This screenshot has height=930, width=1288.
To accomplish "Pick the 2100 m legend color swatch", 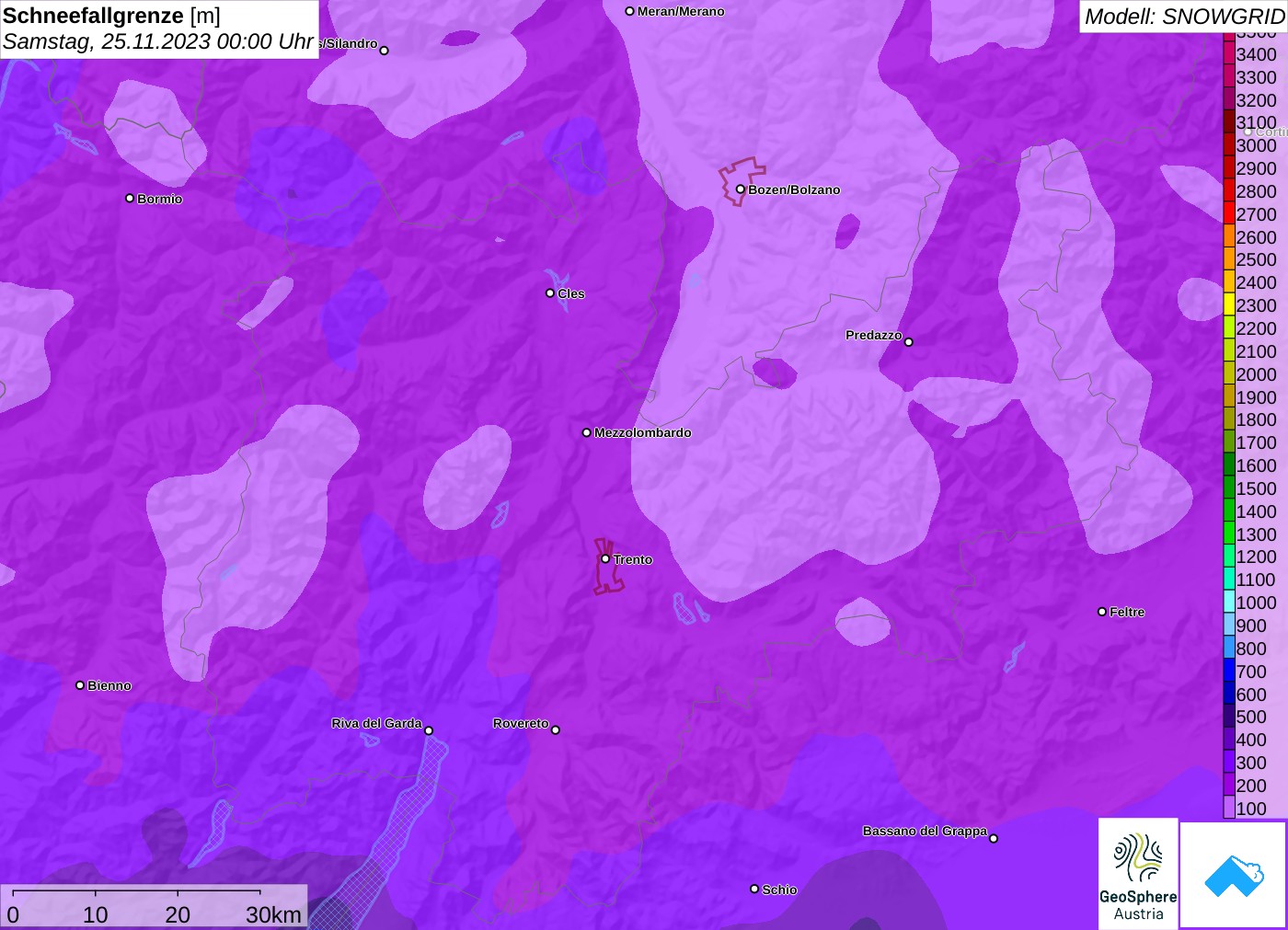I will coord(1229,350).
